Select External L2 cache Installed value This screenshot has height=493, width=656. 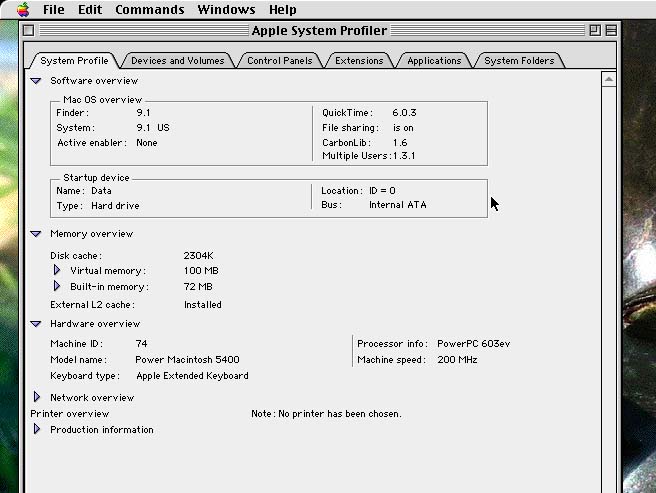coord(202,305)
